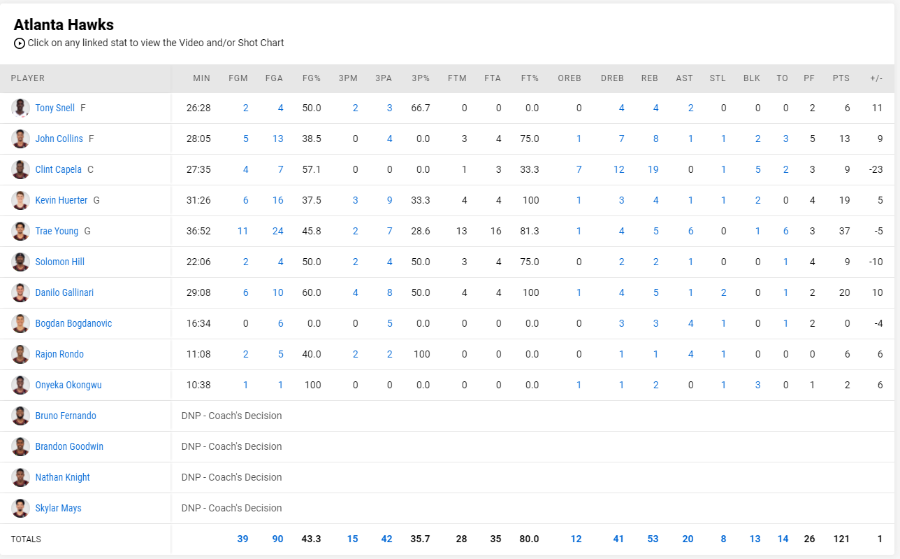Click Onyeka Okongwu's player headshot

20,385
